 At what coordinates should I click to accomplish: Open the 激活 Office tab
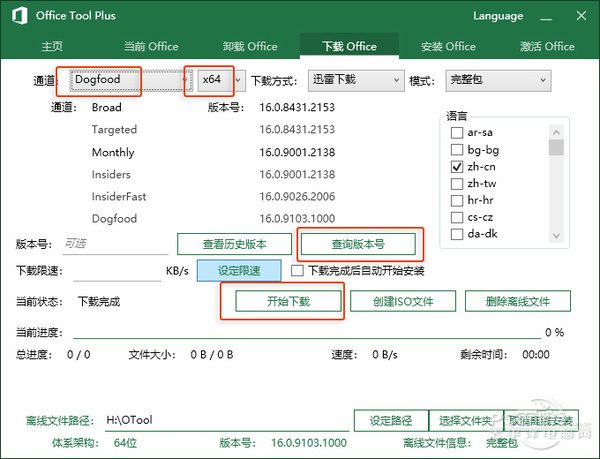pos(547,46)
